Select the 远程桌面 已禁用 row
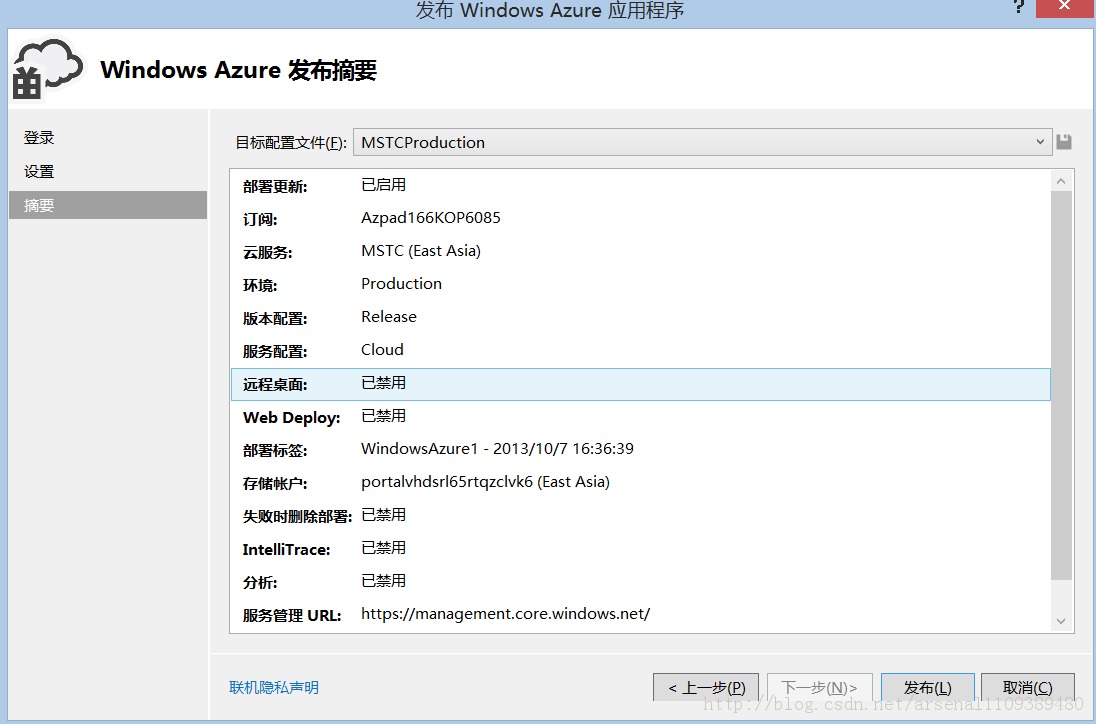This screenshot has height=724, width=1096. coord(640,384)
